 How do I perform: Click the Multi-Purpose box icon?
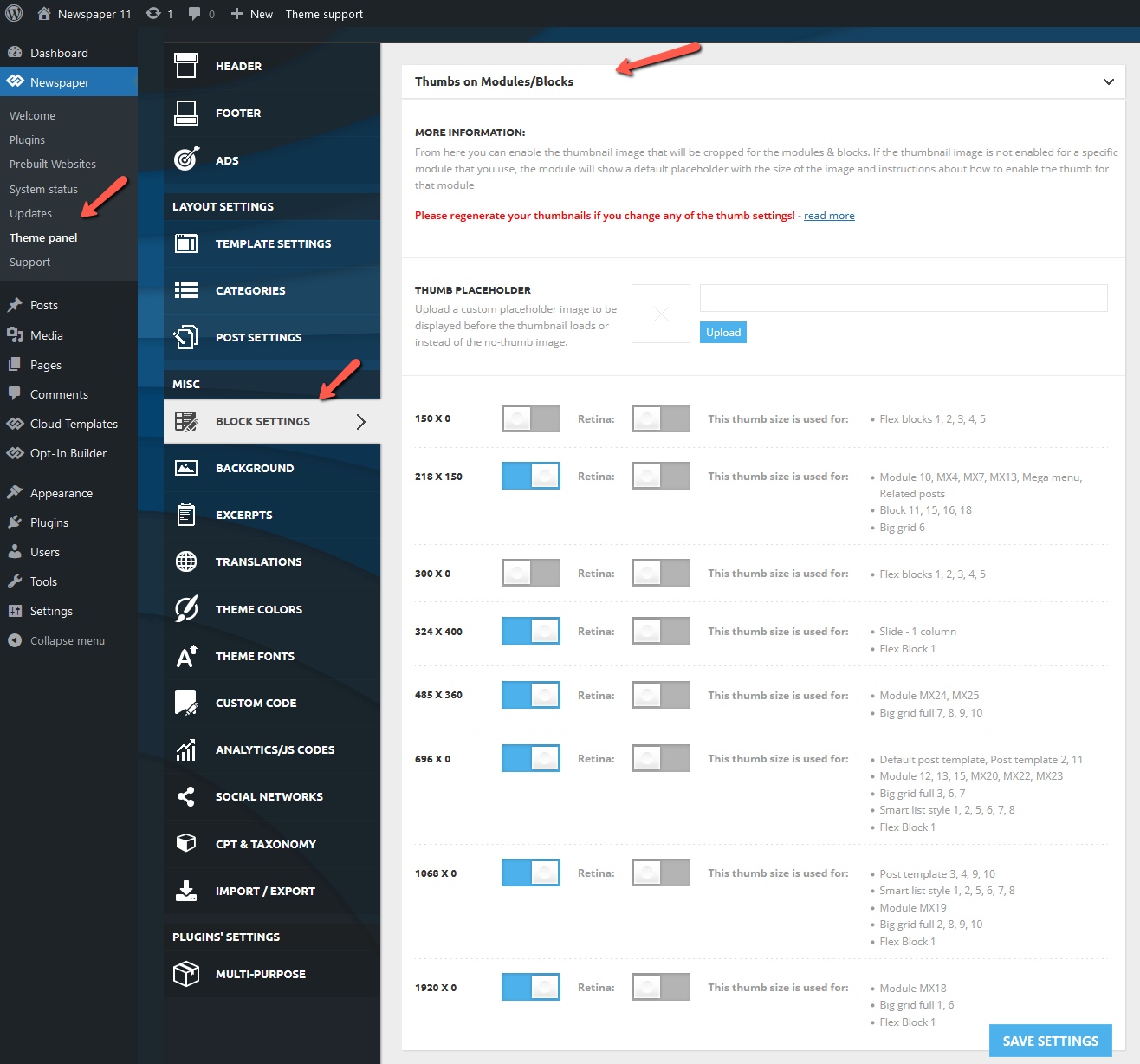point(186,974)
